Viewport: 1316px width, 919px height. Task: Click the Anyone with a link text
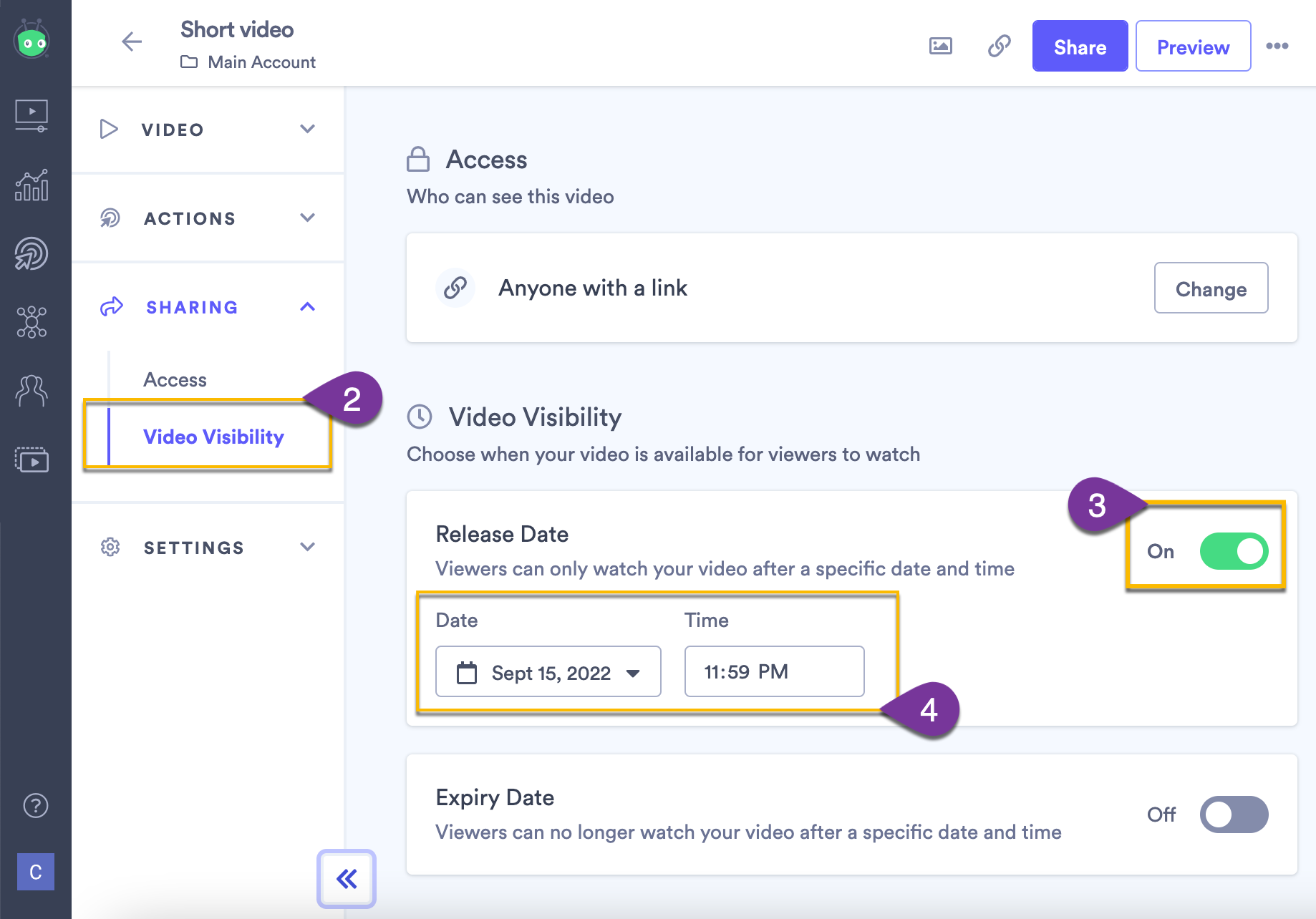[x=593, y=288]
